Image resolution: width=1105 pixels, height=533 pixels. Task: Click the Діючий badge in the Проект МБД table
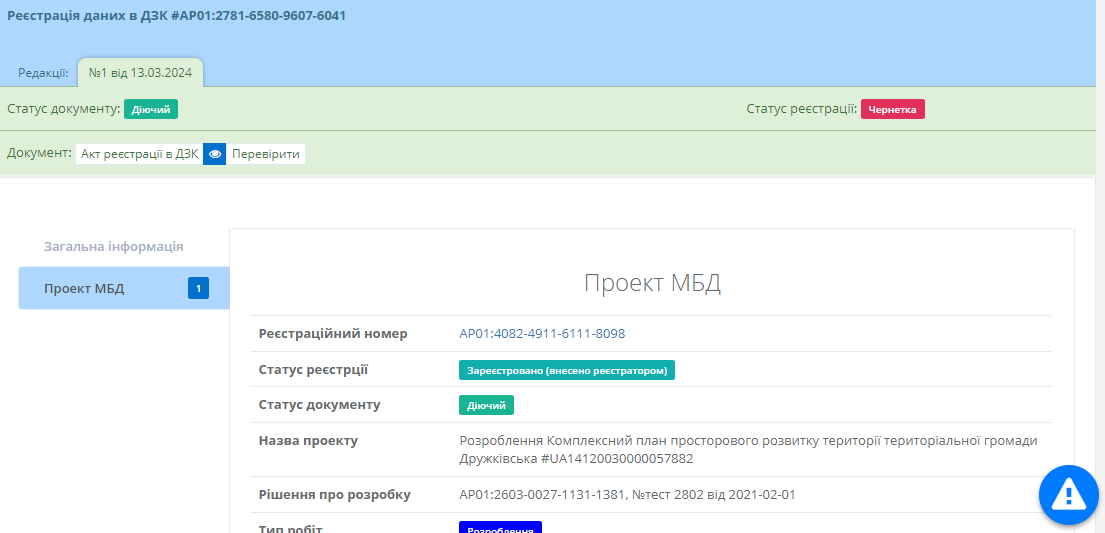click(x=486, y=405)
